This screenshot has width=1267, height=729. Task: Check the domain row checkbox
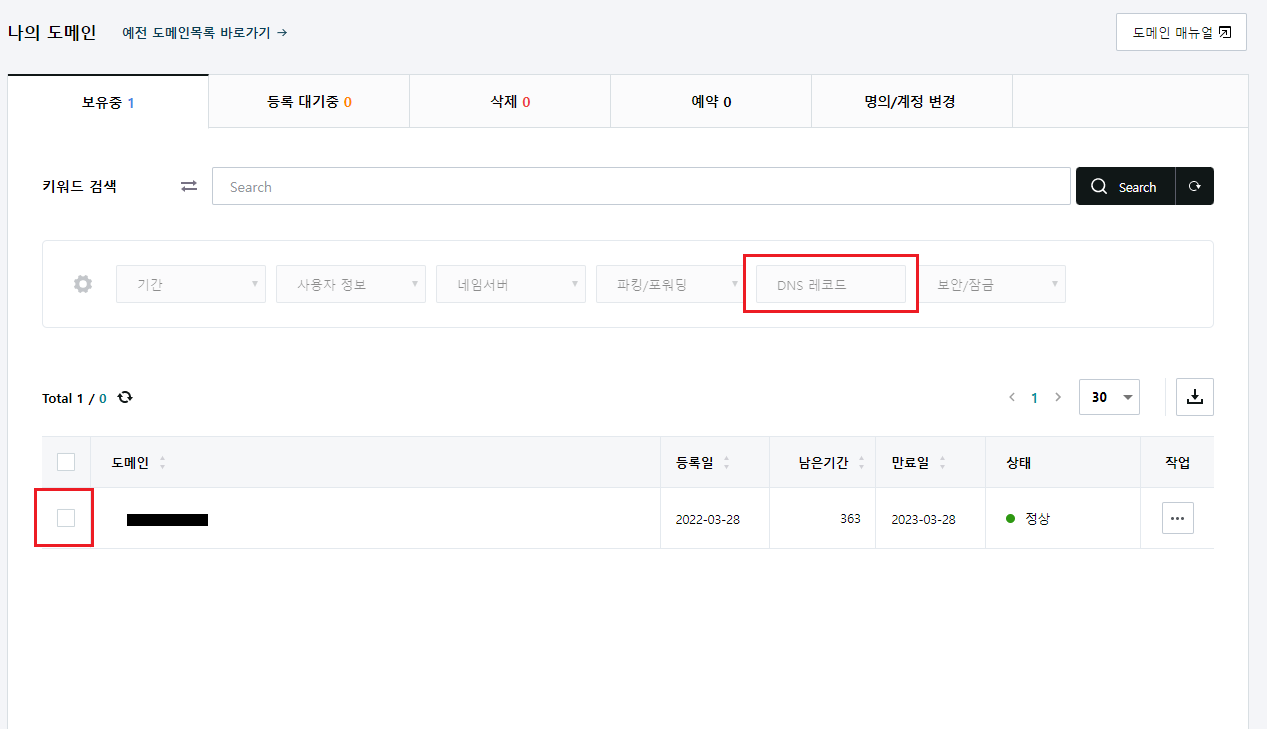(66, 518)
